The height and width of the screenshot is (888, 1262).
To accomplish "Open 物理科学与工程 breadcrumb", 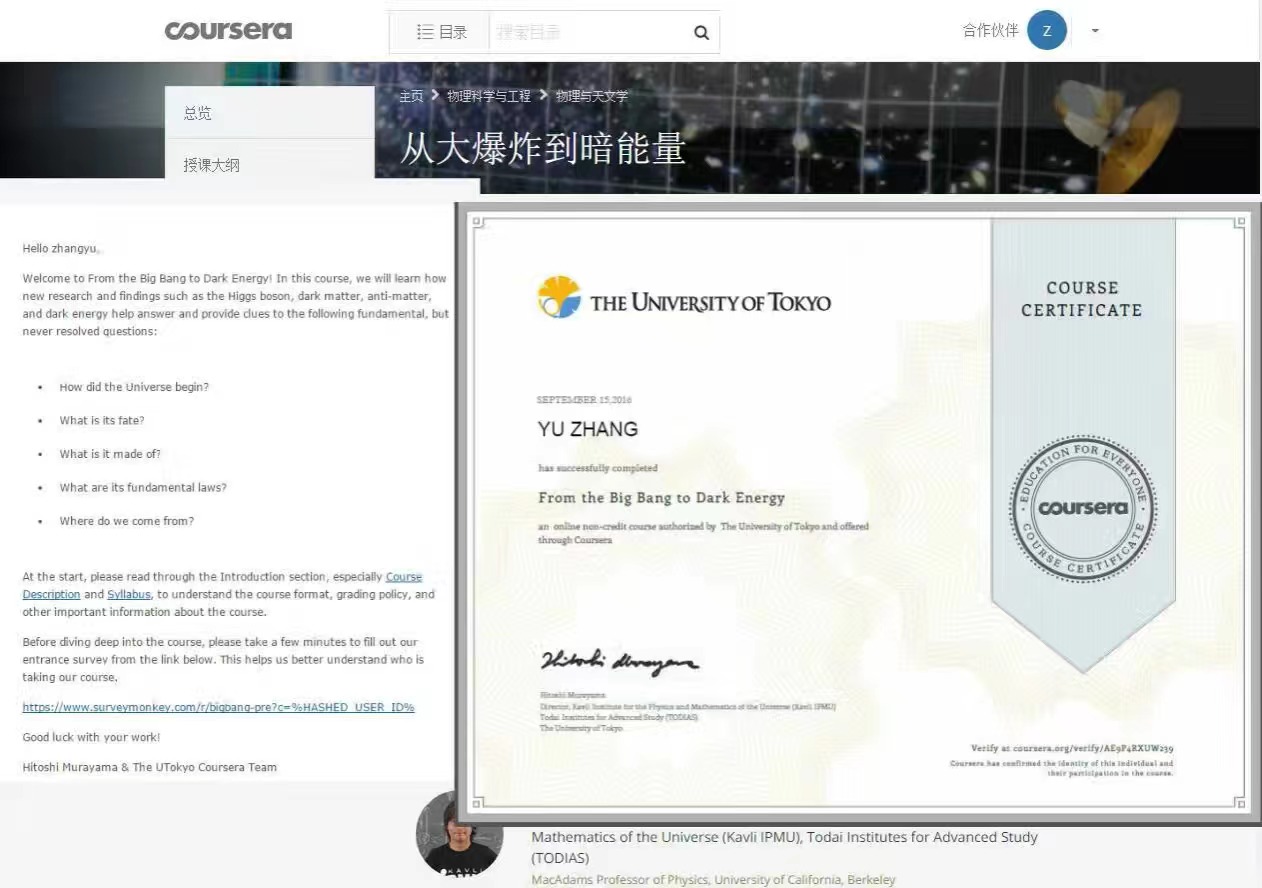I will pos(489,96).
